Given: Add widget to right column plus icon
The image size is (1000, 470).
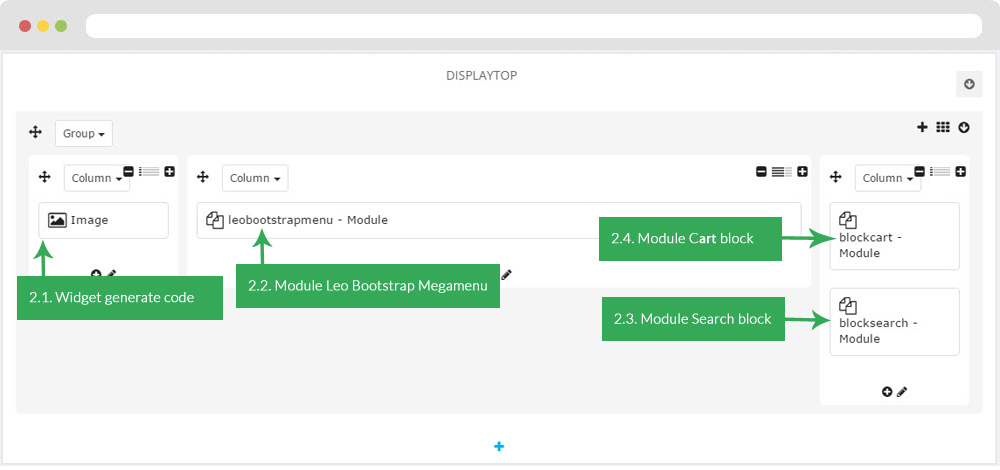Looking at the screenshot, I should tap(886, 392).
